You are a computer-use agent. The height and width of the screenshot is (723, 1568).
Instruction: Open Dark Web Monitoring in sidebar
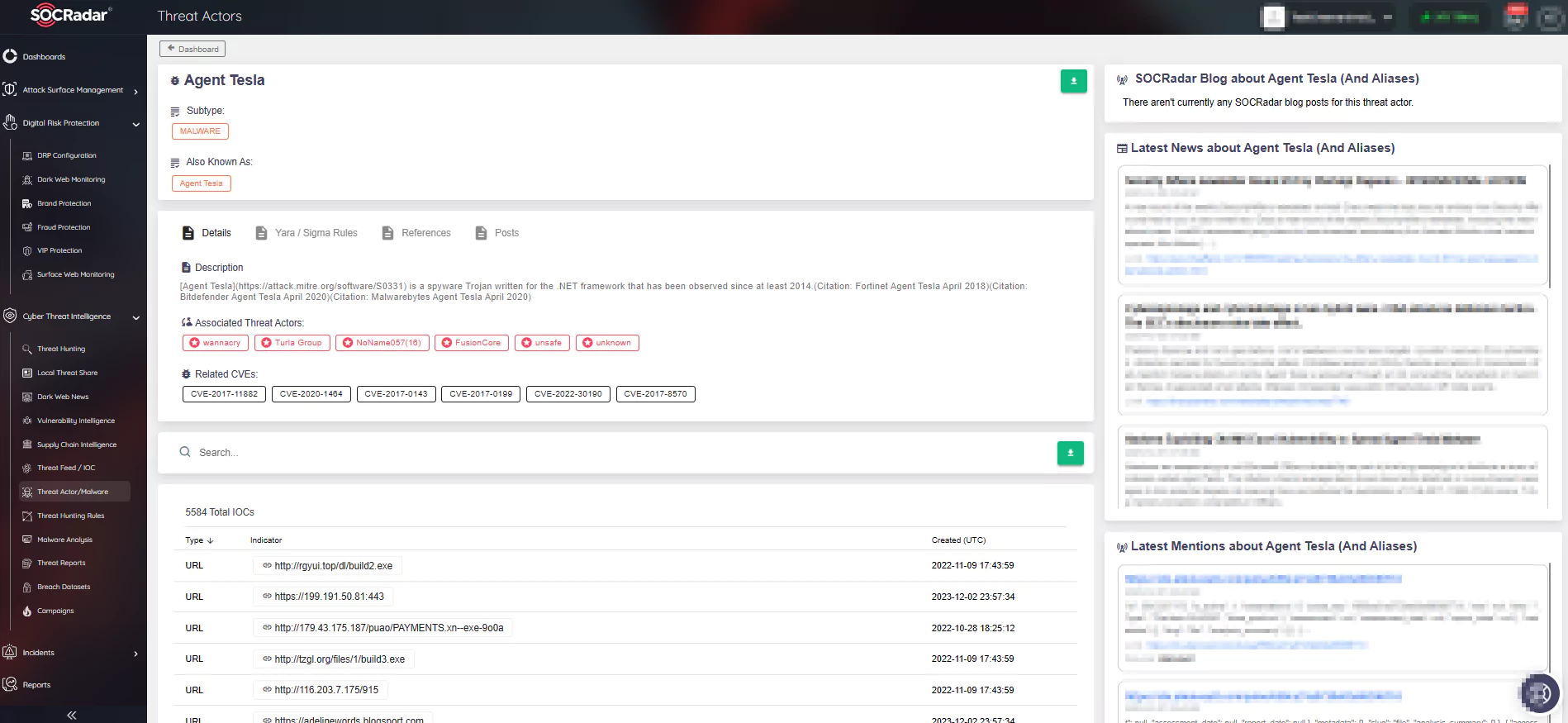(71, 179)
